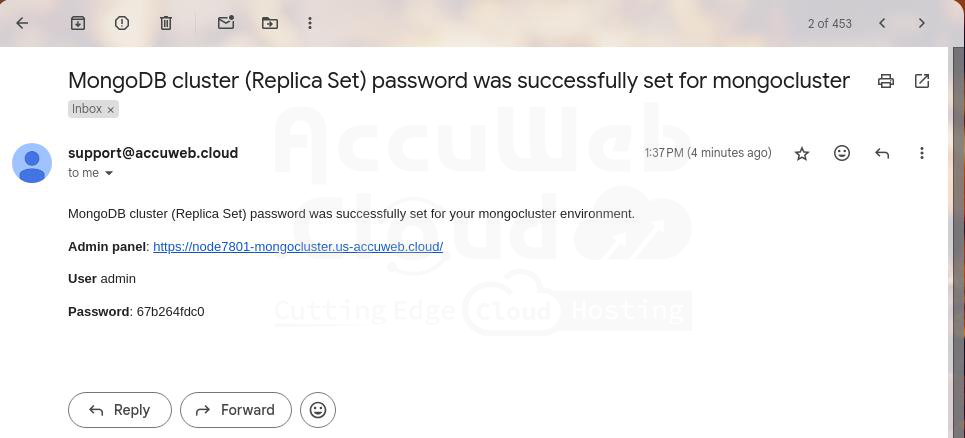Click the Forward button below the message
The height and width of the screenshot is (438, 965).
coord(236,410)
